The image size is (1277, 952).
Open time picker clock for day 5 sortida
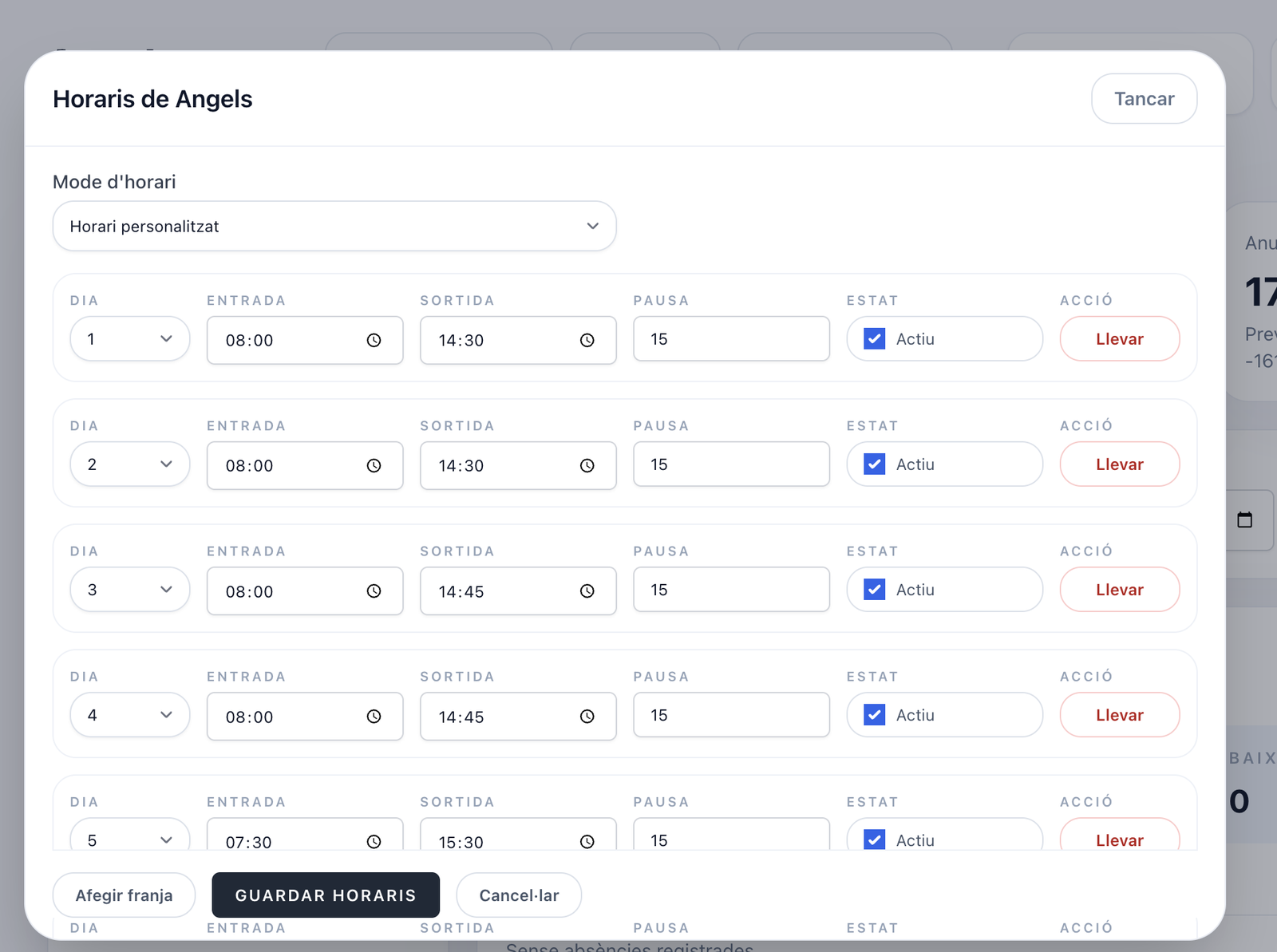point(587,841)
